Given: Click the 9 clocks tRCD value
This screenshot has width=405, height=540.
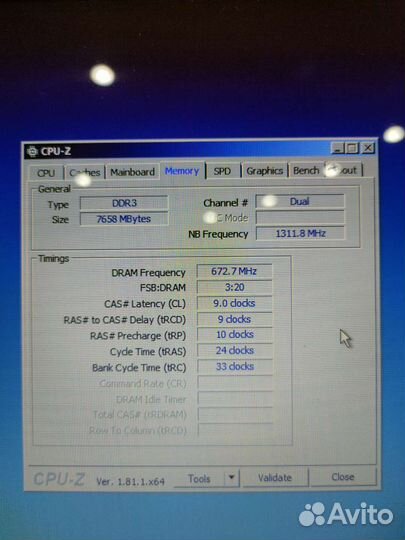Looking at the screenshot, I should click(x=235, y=319).
